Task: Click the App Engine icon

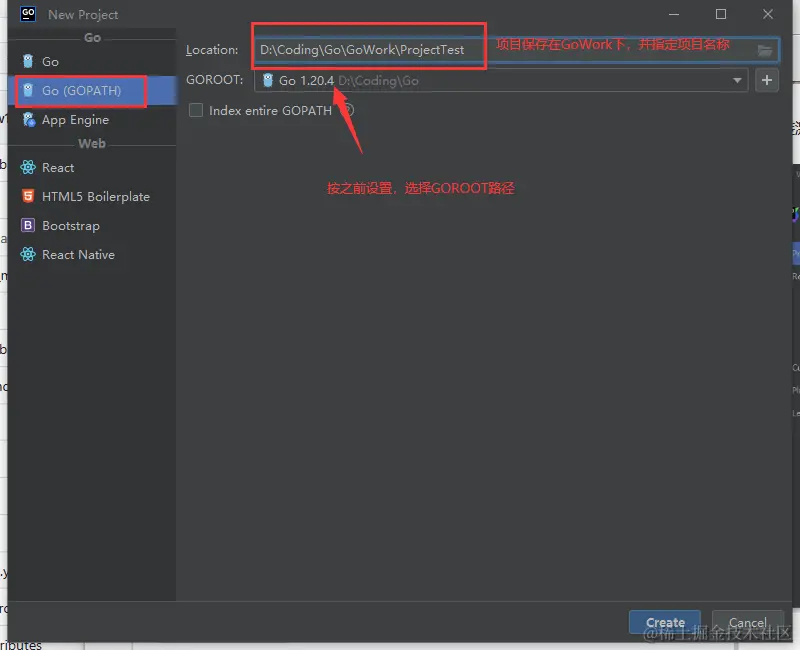Action: coord(29,120)
